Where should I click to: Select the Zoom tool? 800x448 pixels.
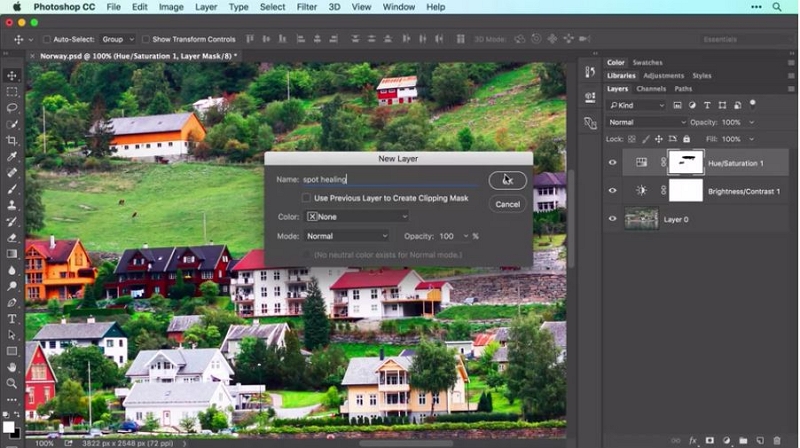click(12, 383)
